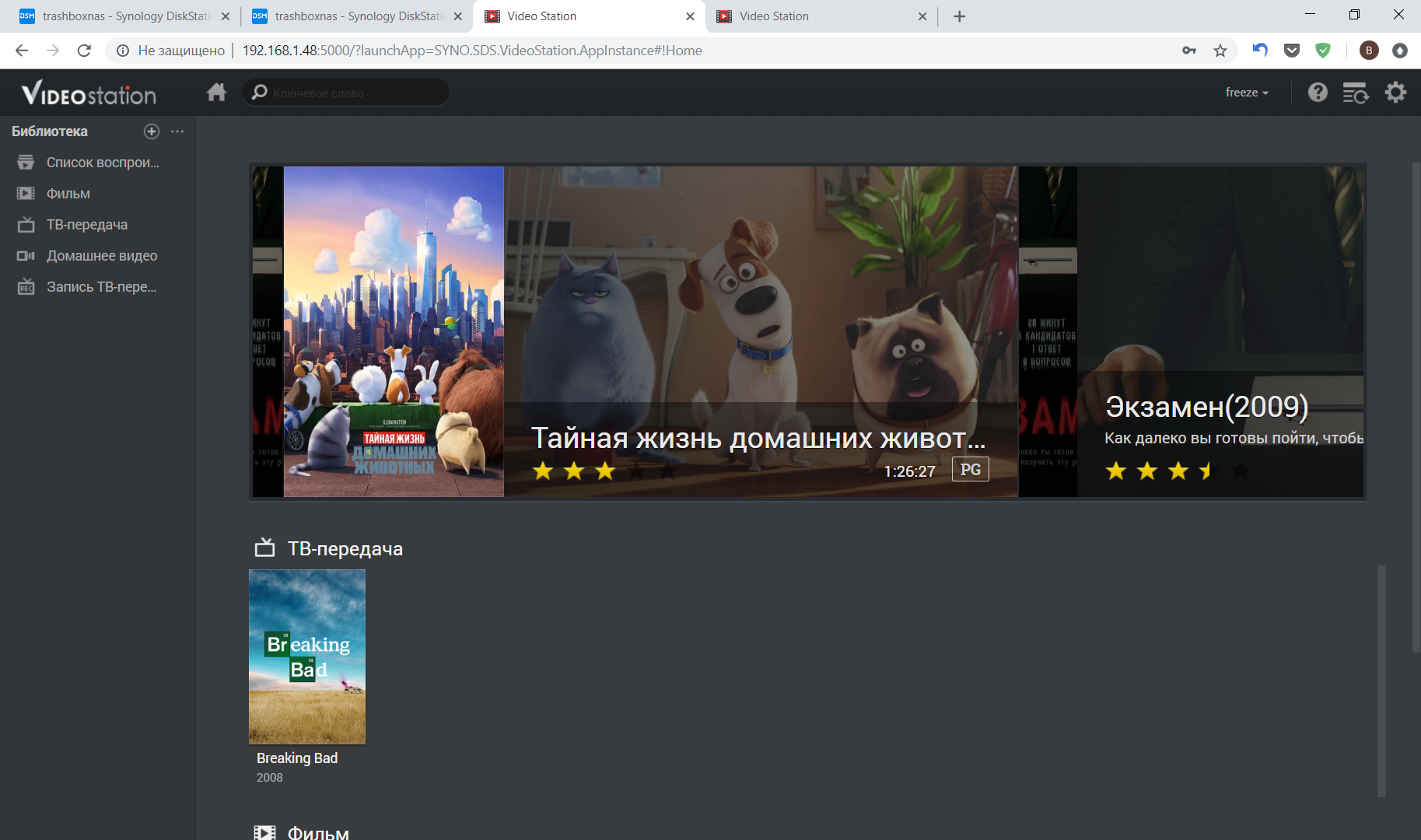Click the blue arrow extension icon

click(x=1260, y=51)
